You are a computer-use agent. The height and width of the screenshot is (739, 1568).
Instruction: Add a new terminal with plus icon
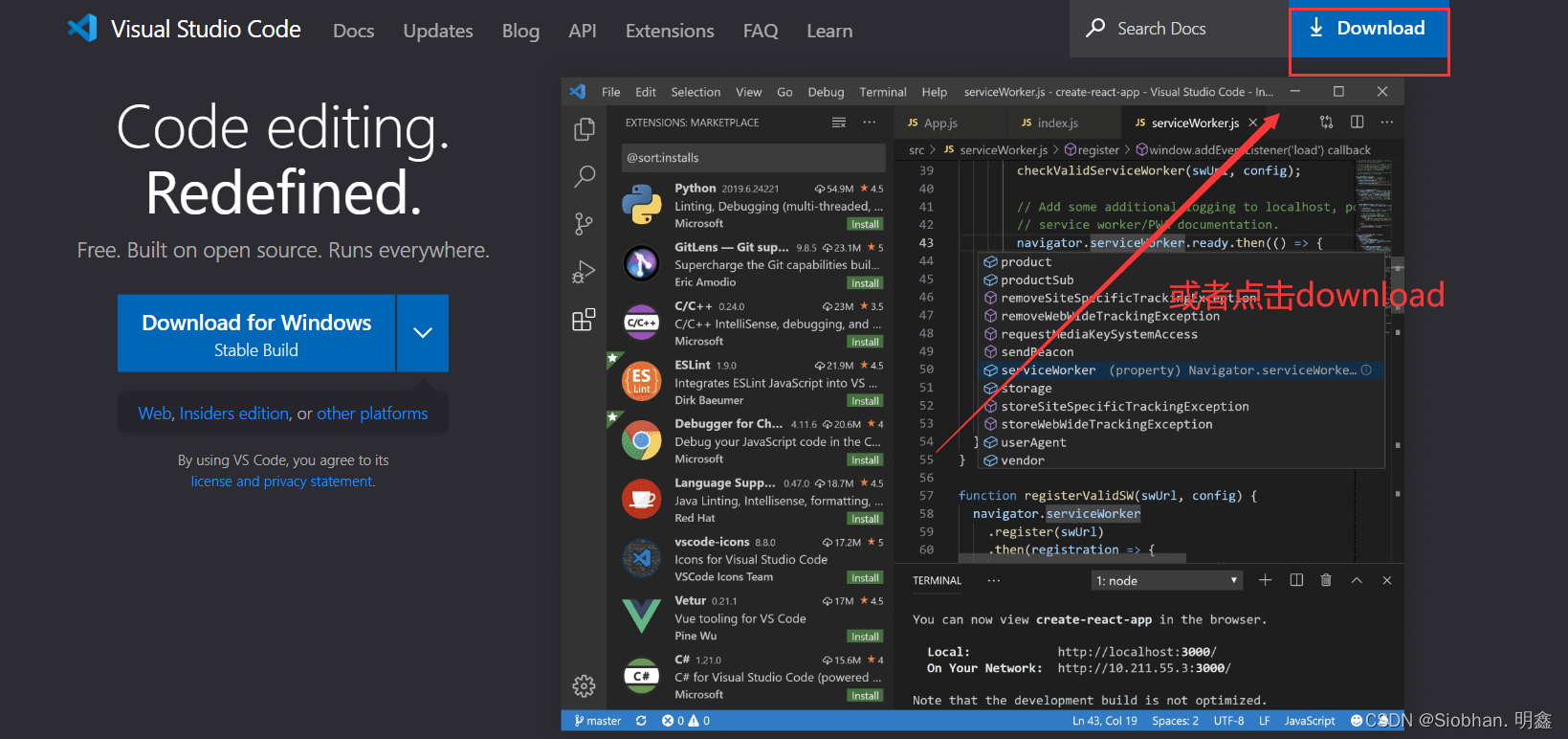tap(1265, 580)
